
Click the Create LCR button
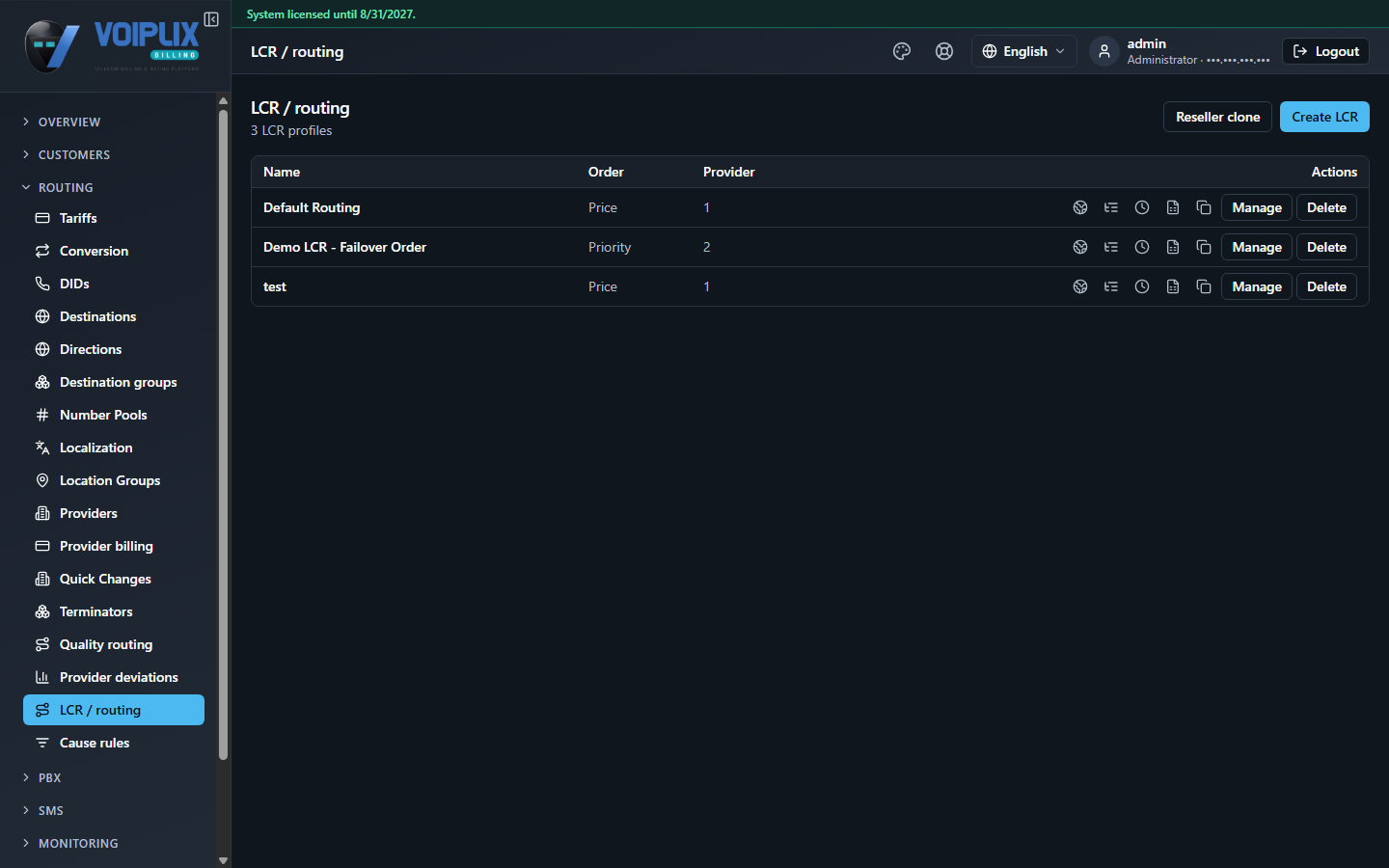tap(1324, 117)
